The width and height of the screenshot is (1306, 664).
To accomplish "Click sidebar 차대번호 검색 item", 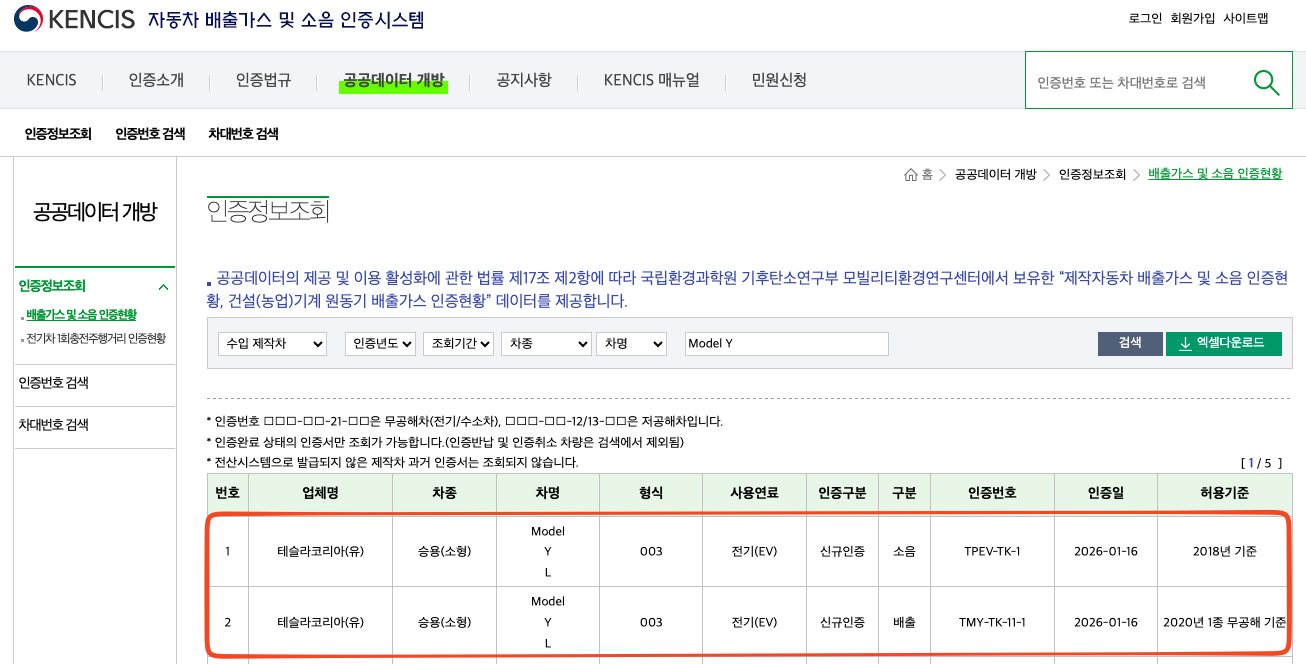I will 53,425.
